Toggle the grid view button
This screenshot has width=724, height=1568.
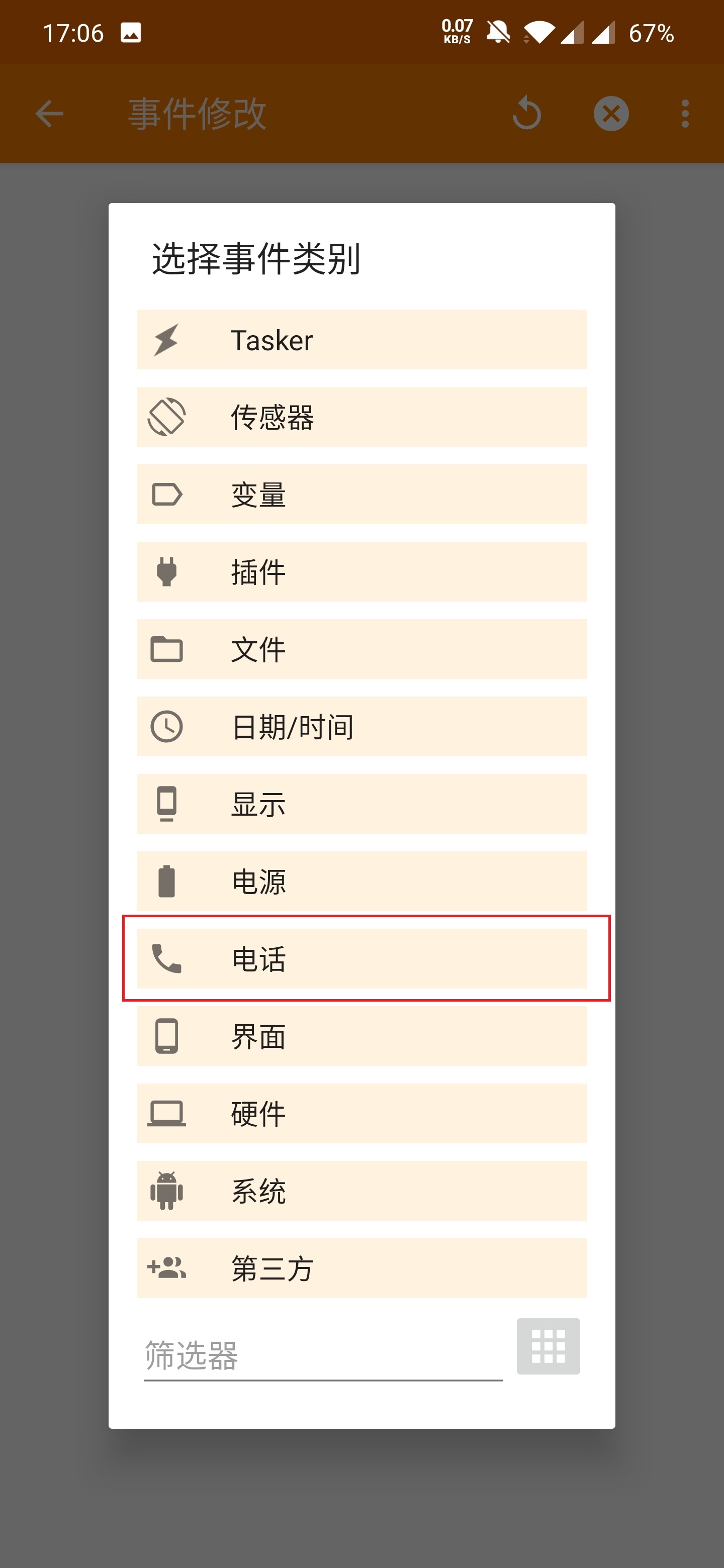coord(548,1346)
